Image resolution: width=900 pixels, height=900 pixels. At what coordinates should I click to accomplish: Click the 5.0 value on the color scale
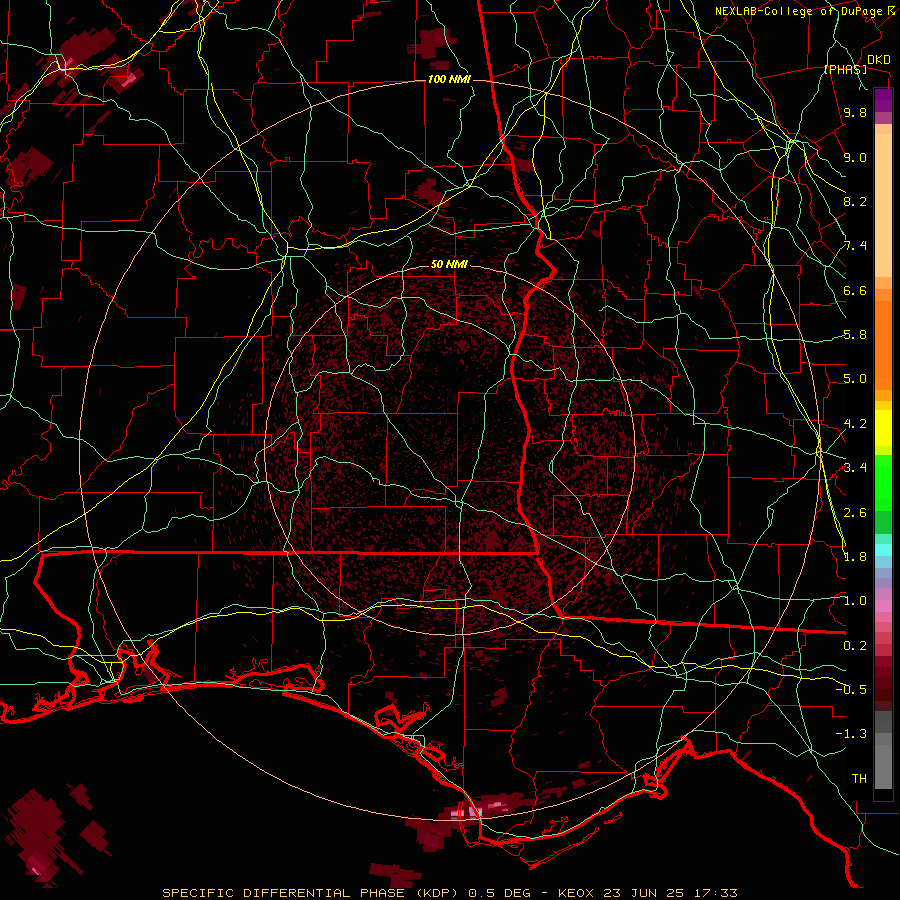(x=855, y=379)
